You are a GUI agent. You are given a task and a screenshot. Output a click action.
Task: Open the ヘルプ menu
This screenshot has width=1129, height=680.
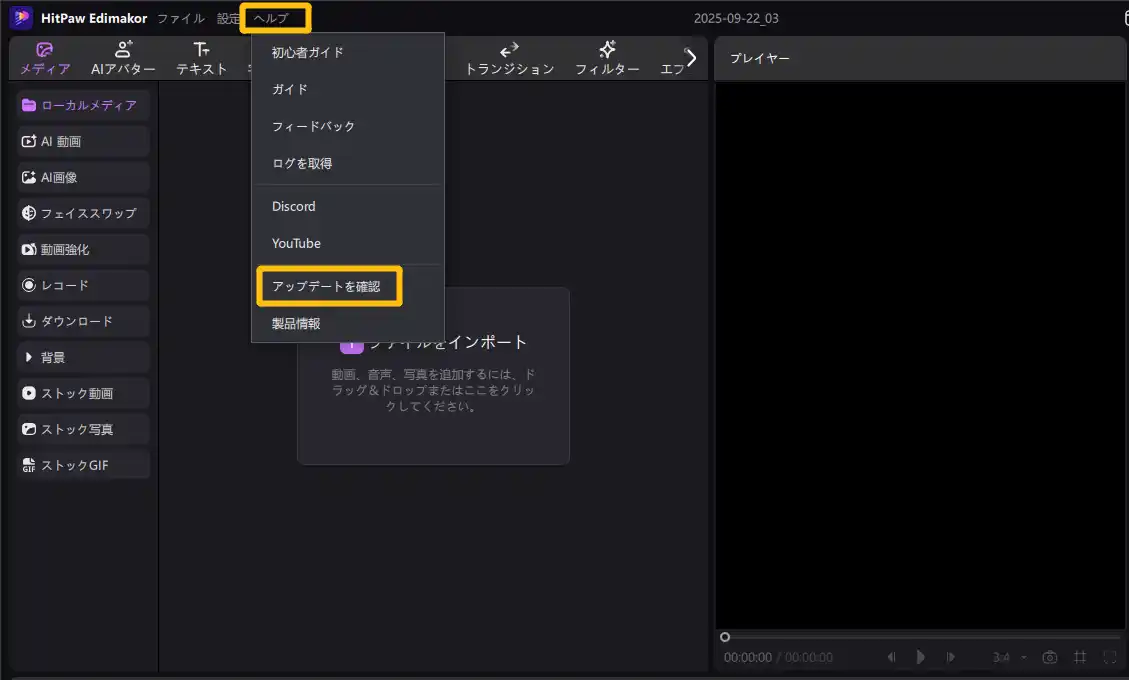click(x=271, y=18)
